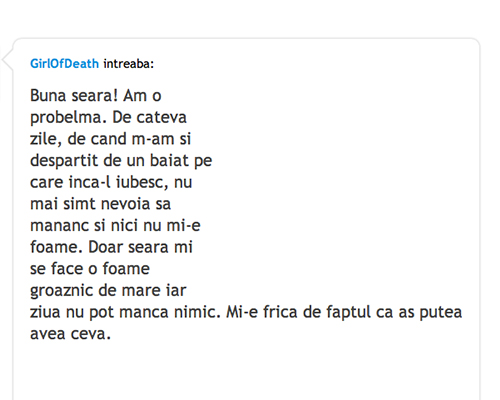
Task: Click the 'intreaba:' label next to username
Action: coord(129,63)
